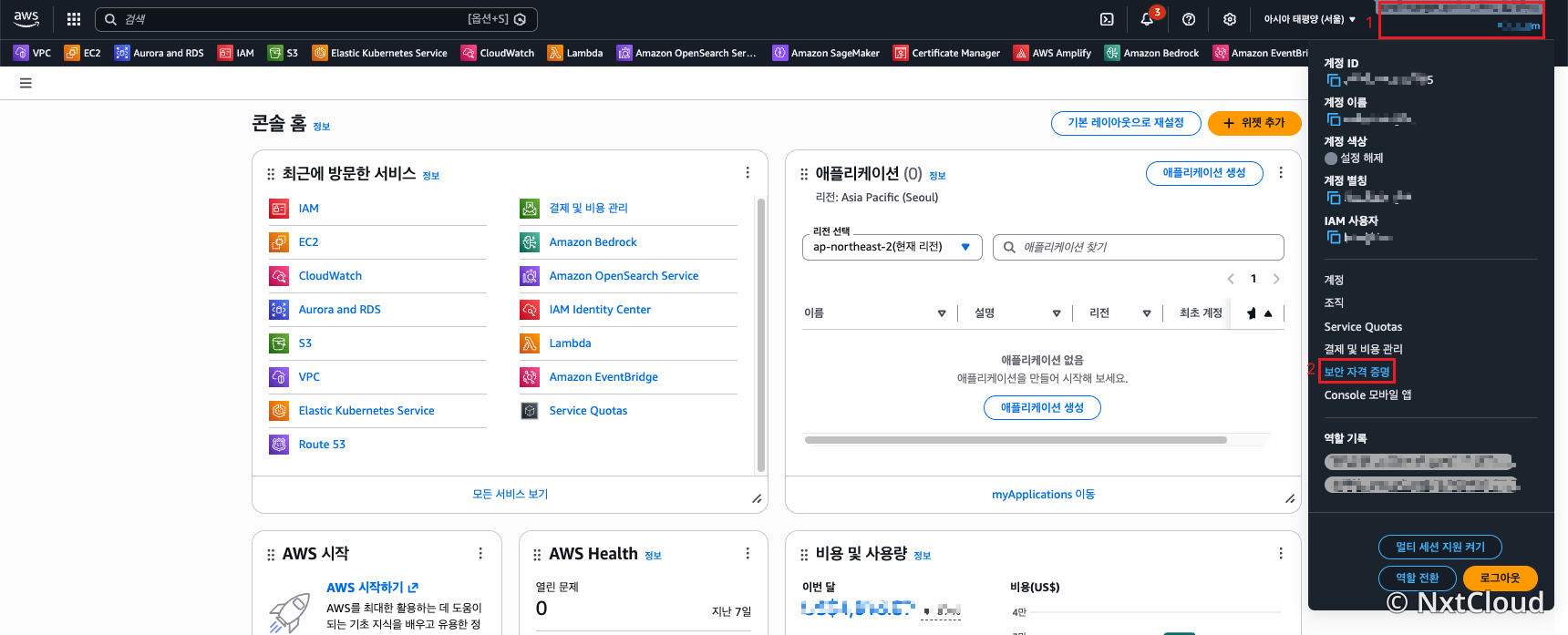1568x635 pixels.
Task: Select Console 모바일 앱 menu entry
Action: [1367, 395]
